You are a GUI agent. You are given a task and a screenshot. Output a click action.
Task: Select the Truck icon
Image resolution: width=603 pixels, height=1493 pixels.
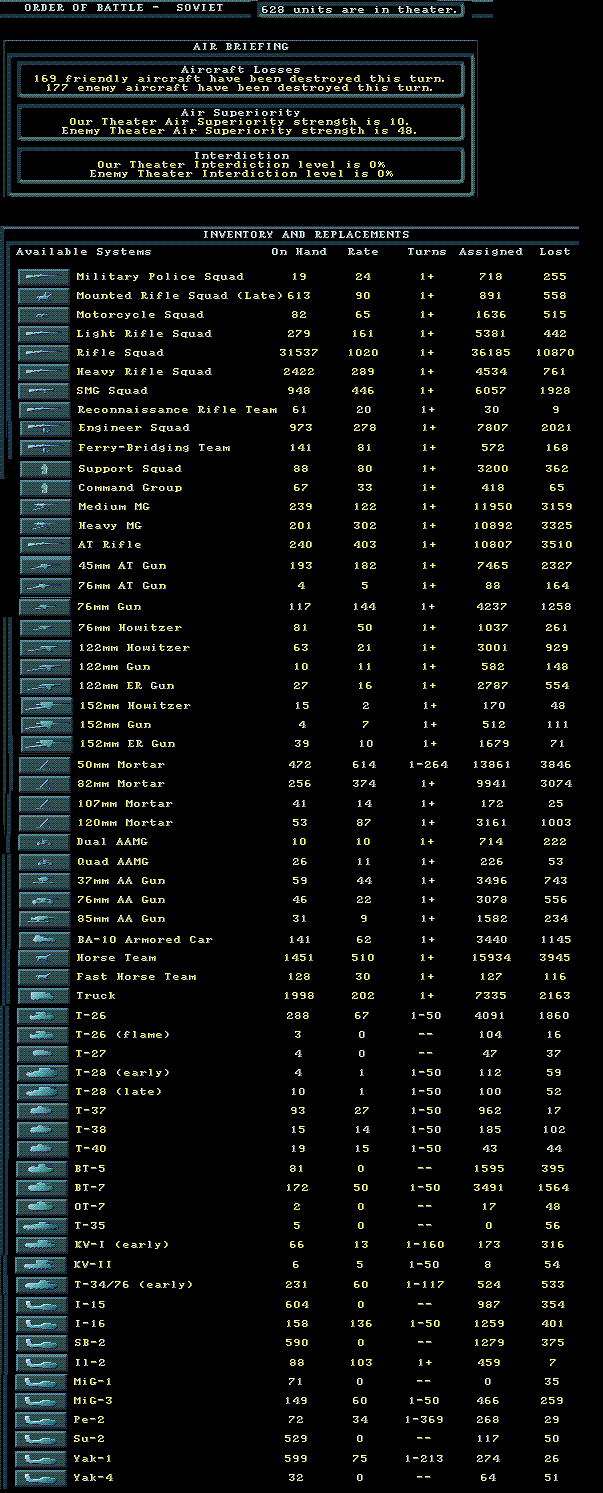[x=44, y=996]
